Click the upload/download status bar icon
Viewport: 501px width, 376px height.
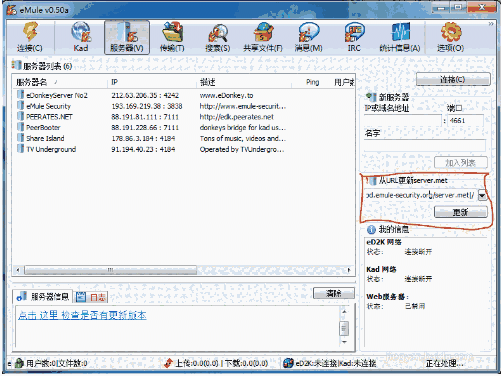coord(169,363)
